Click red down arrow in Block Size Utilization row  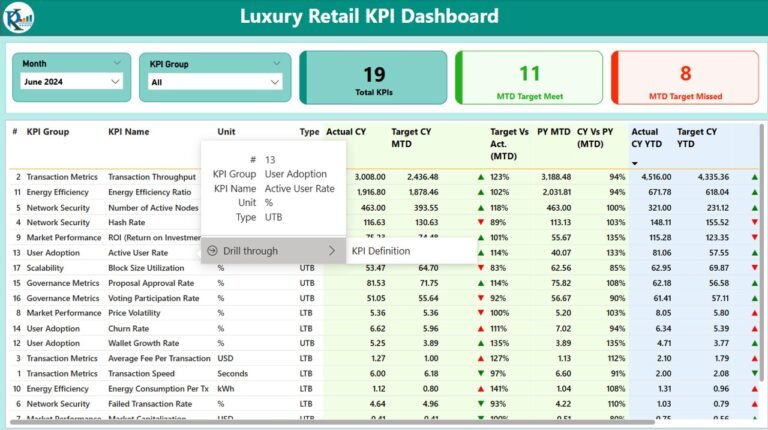[x=480, y=268]
